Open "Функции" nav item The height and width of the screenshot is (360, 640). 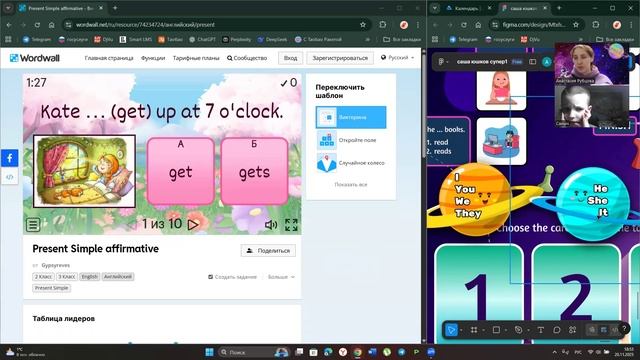(x=153, y=58)
